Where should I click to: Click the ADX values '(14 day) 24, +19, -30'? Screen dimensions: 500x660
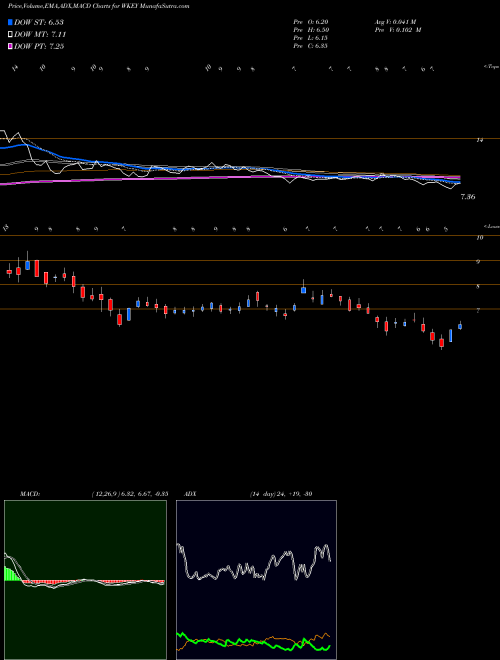281,494
